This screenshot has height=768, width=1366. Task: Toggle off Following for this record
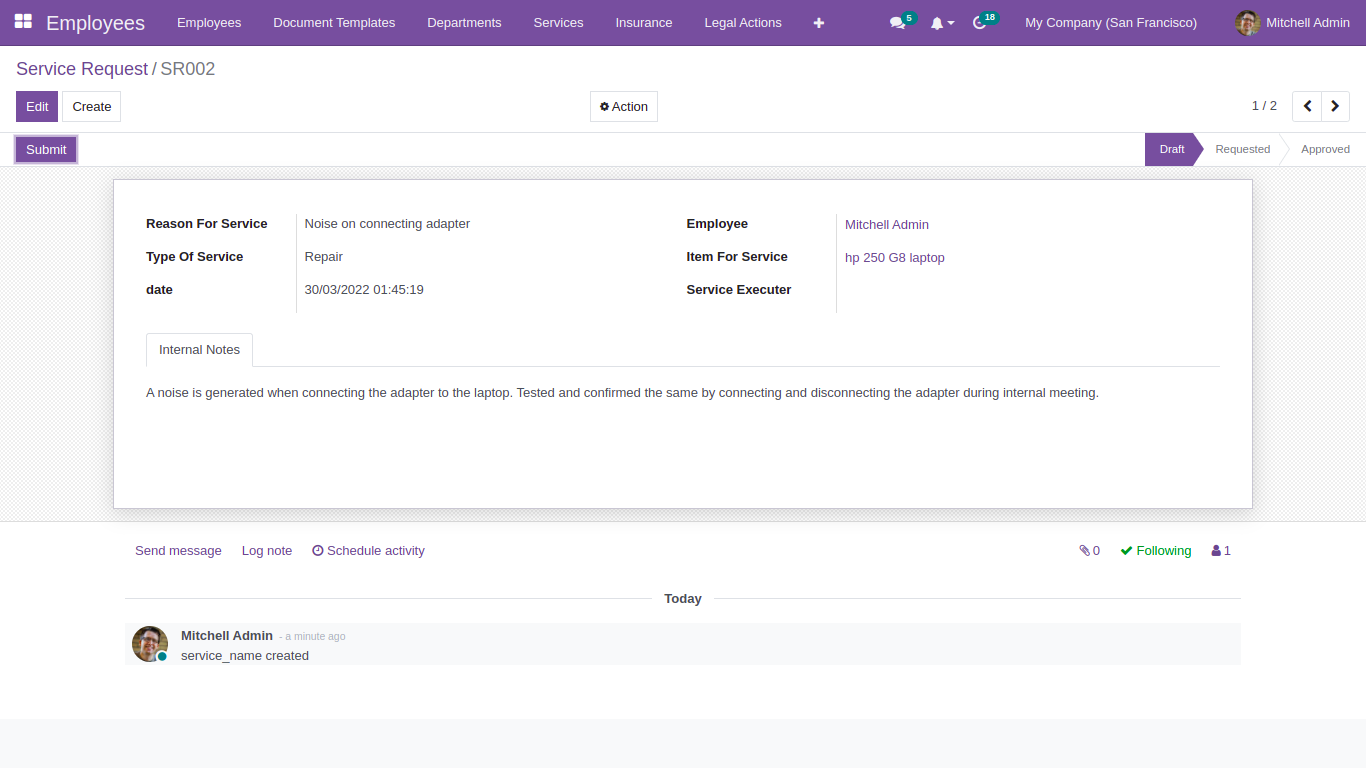(1155, 550)
